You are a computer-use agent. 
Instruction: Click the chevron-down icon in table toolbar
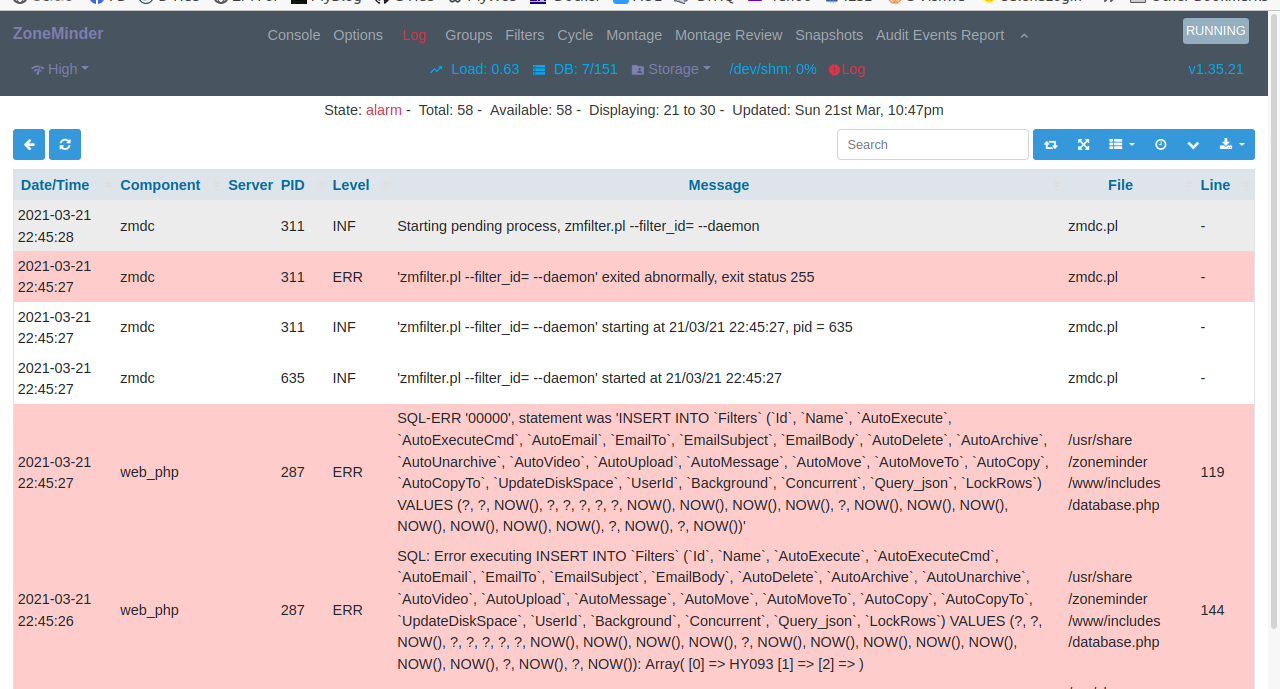coord(1193,144)
